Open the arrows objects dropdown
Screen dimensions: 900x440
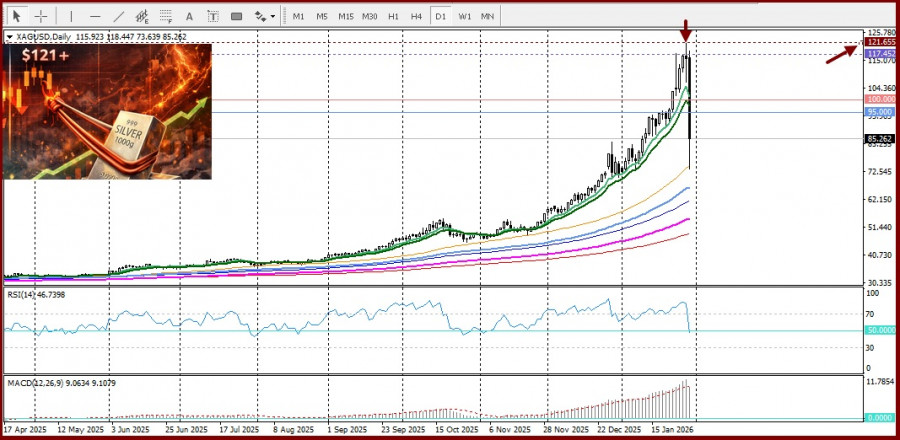tap(264, 17)
